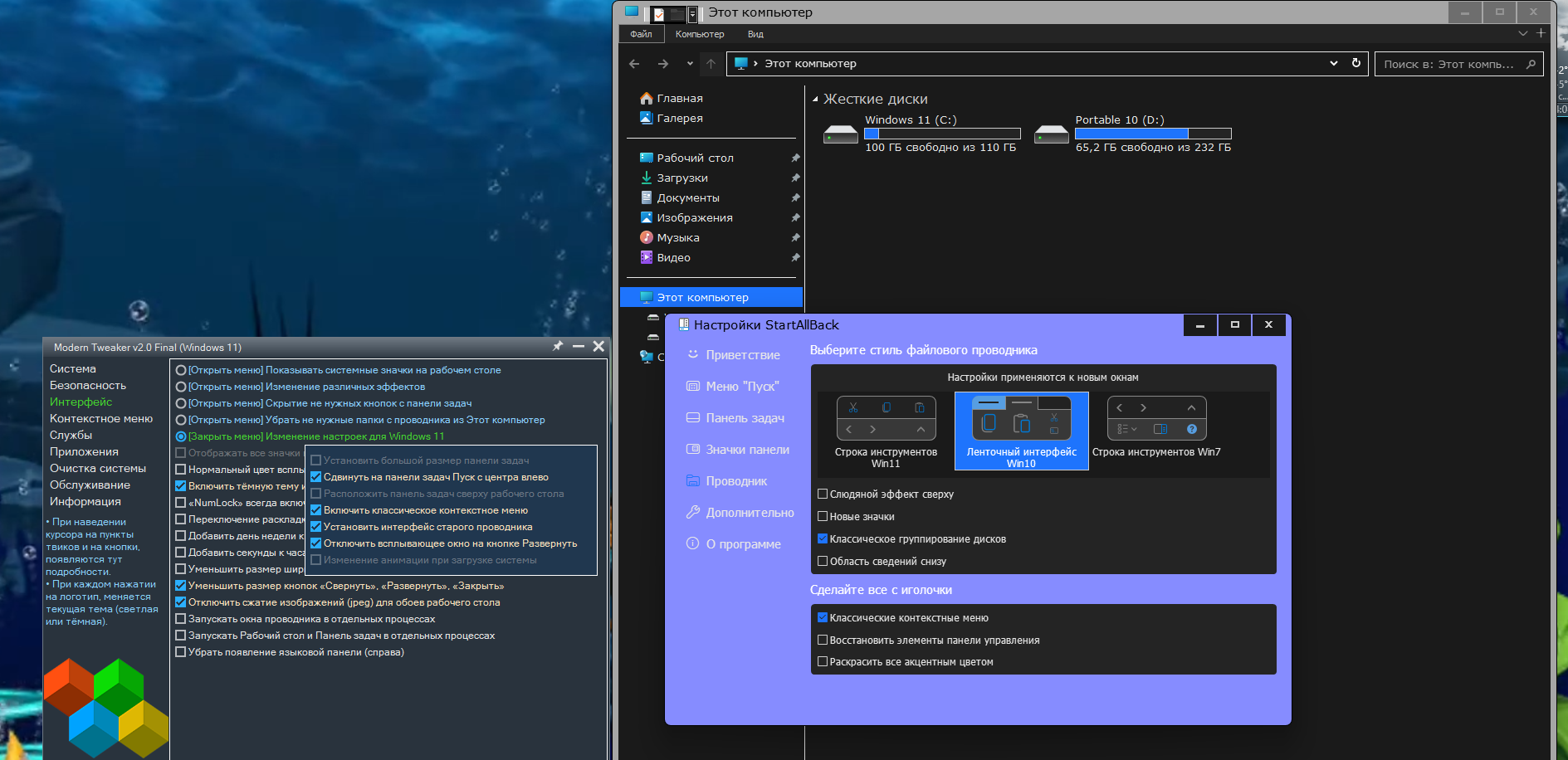Uncheck 'Классические контекстные меню' checkbox
The height and width of the screenshot is (760, 1568).
tap(823, 617)
